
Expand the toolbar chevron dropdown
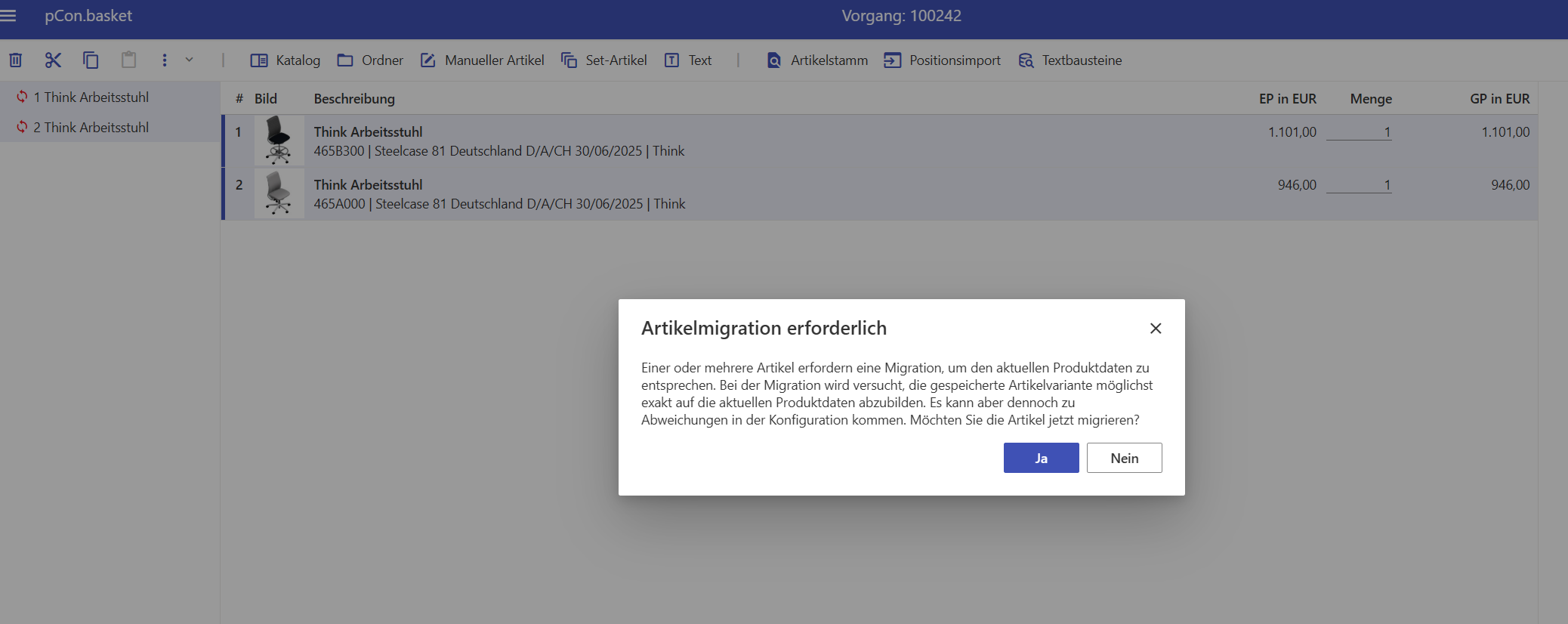(x=190, y=60)
